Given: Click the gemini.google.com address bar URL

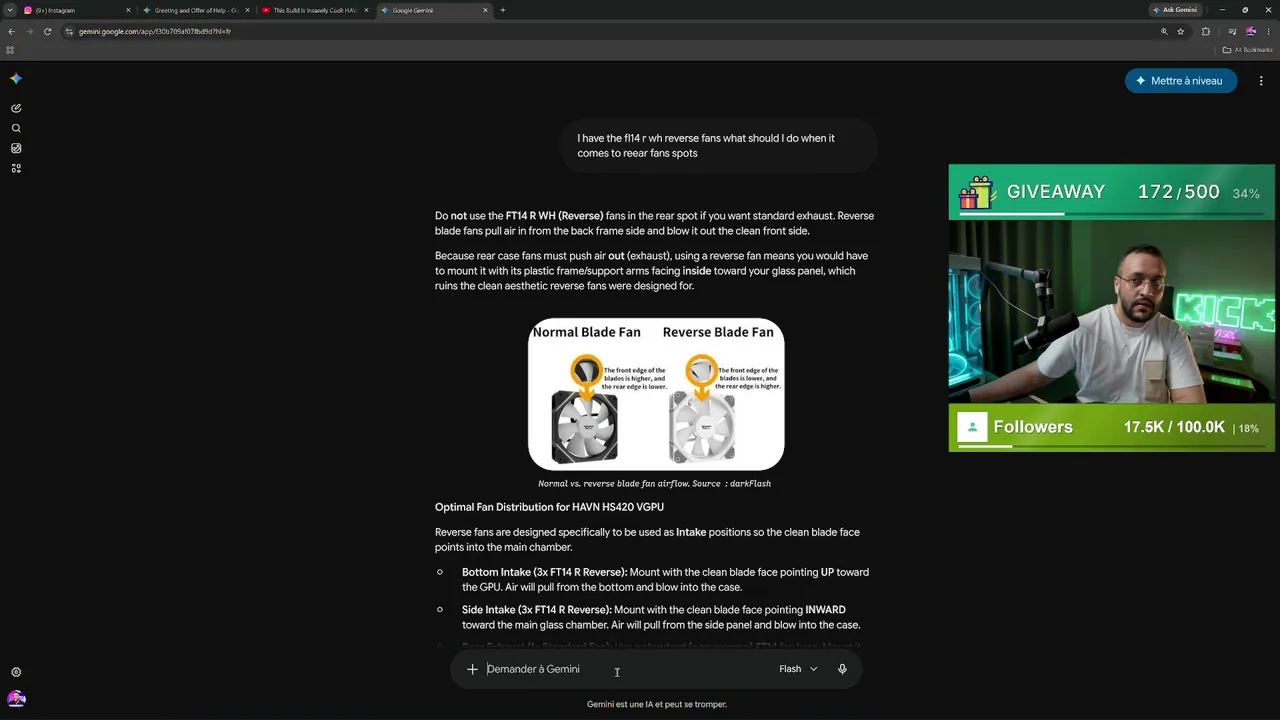Looking at the screenshot, I should (155, 31).
